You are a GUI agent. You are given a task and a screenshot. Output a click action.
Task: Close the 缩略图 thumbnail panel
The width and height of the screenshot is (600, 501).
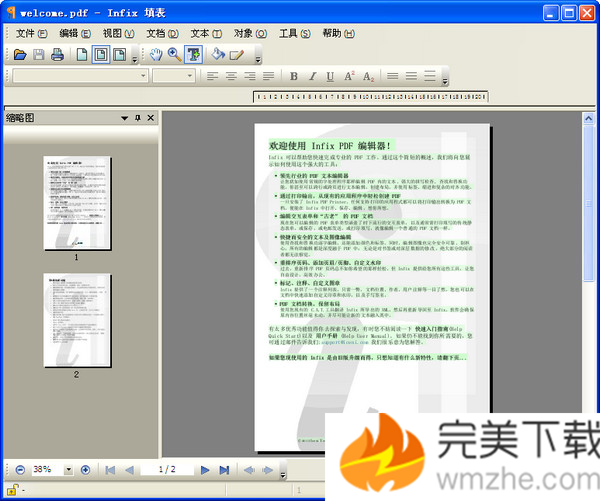coord(151,118)
